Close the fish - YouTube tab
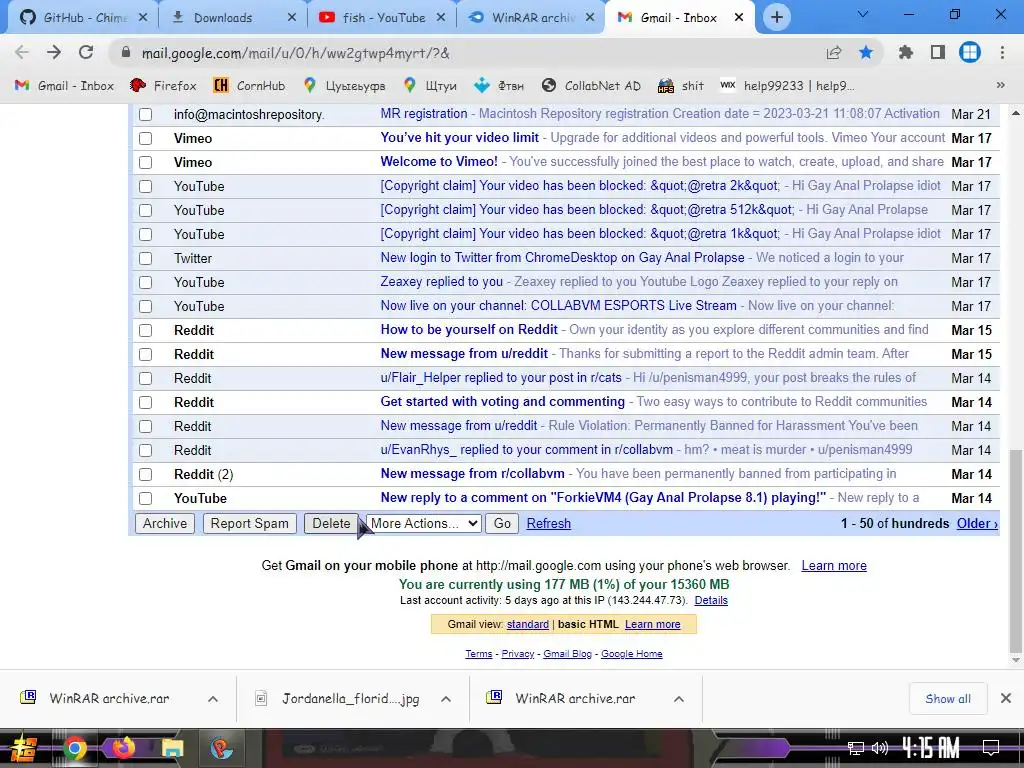The height and width of the screenshot is (768, 1024). coord(441,18)
